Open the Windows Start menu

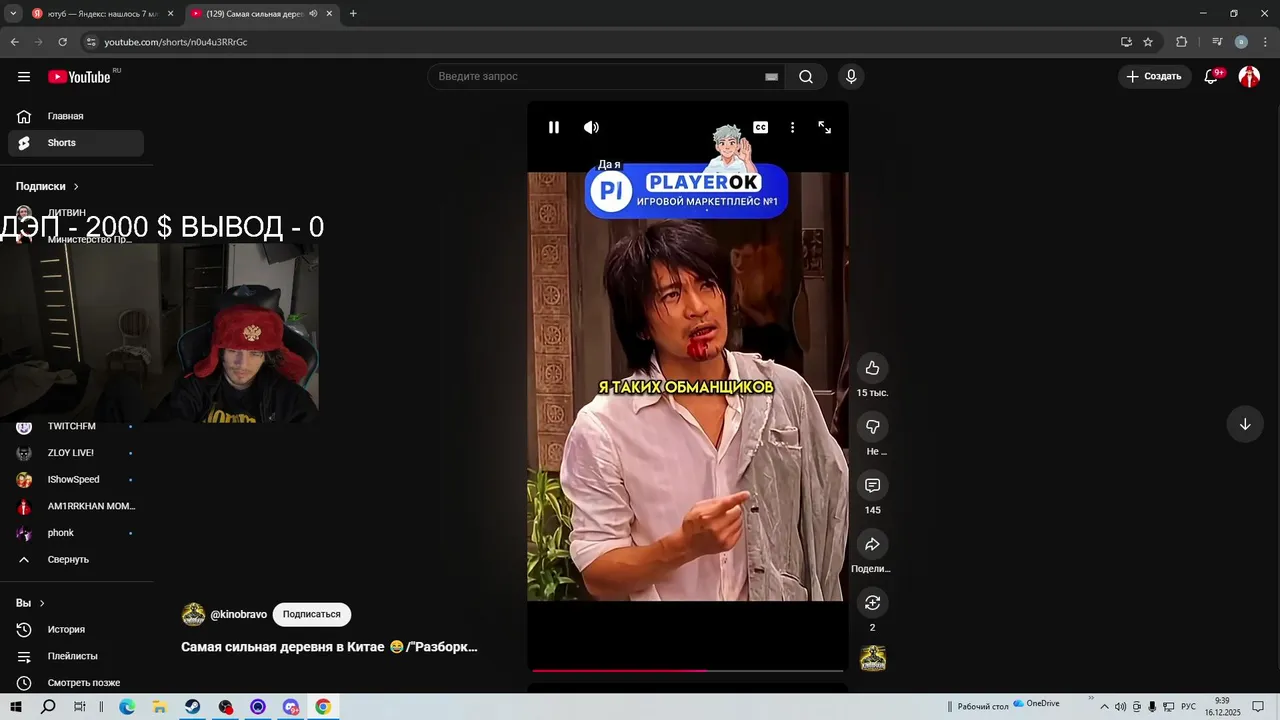point(16,707)
